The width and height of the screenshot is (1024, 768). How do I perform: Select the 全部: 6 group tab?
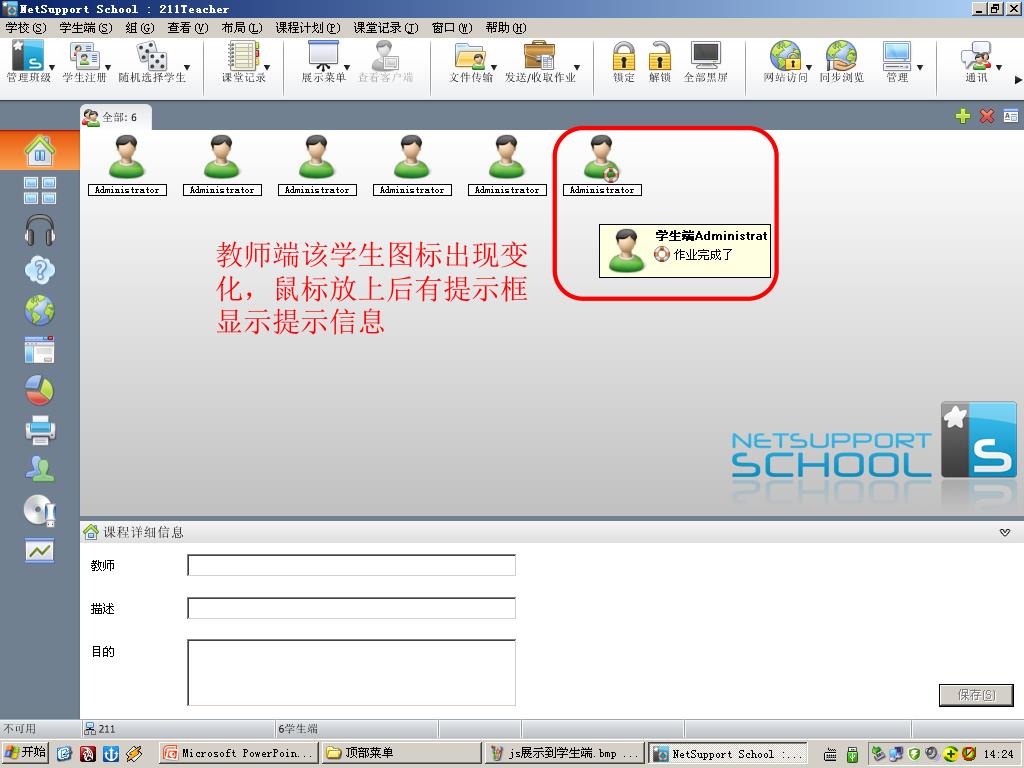(x=116, y=117)
